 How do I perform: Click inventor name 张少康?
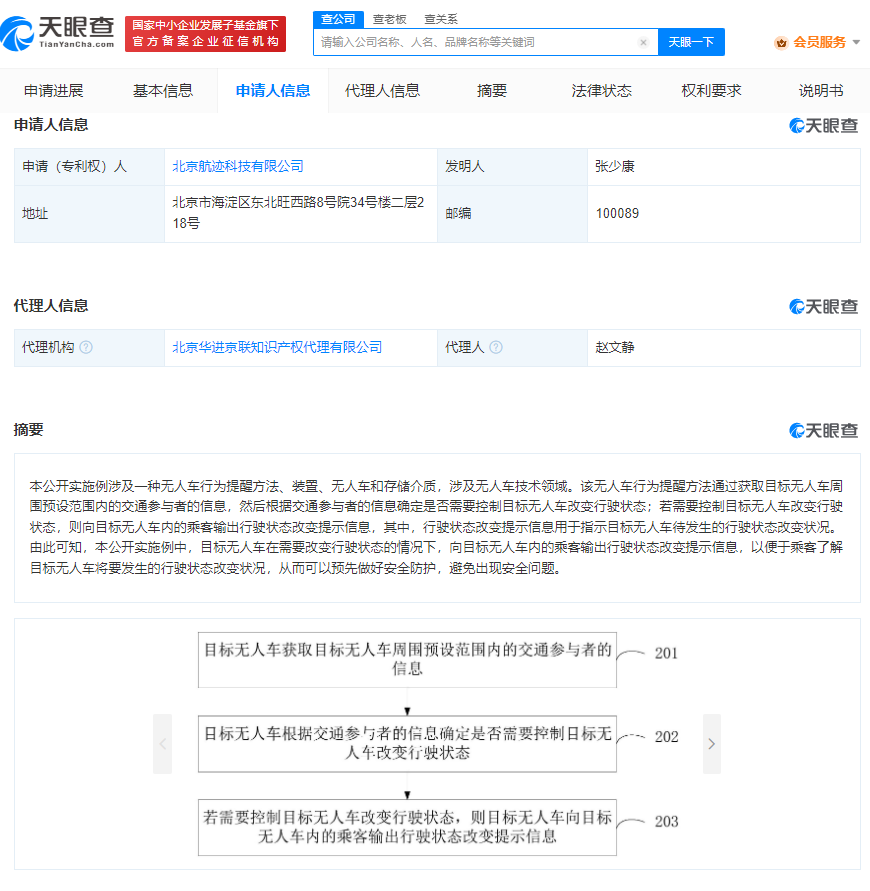click(x=614, y=166)
